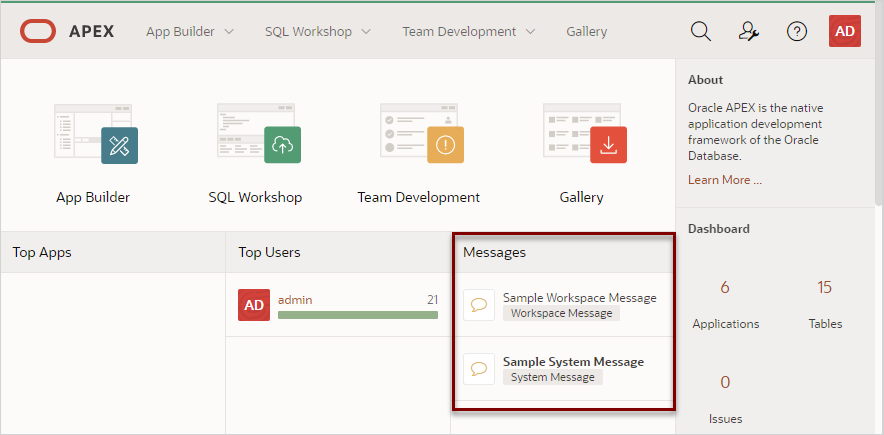Click the 15 Tables dashboard count
884x435 pixels.
pyautogui.click(x=824, y=287)
